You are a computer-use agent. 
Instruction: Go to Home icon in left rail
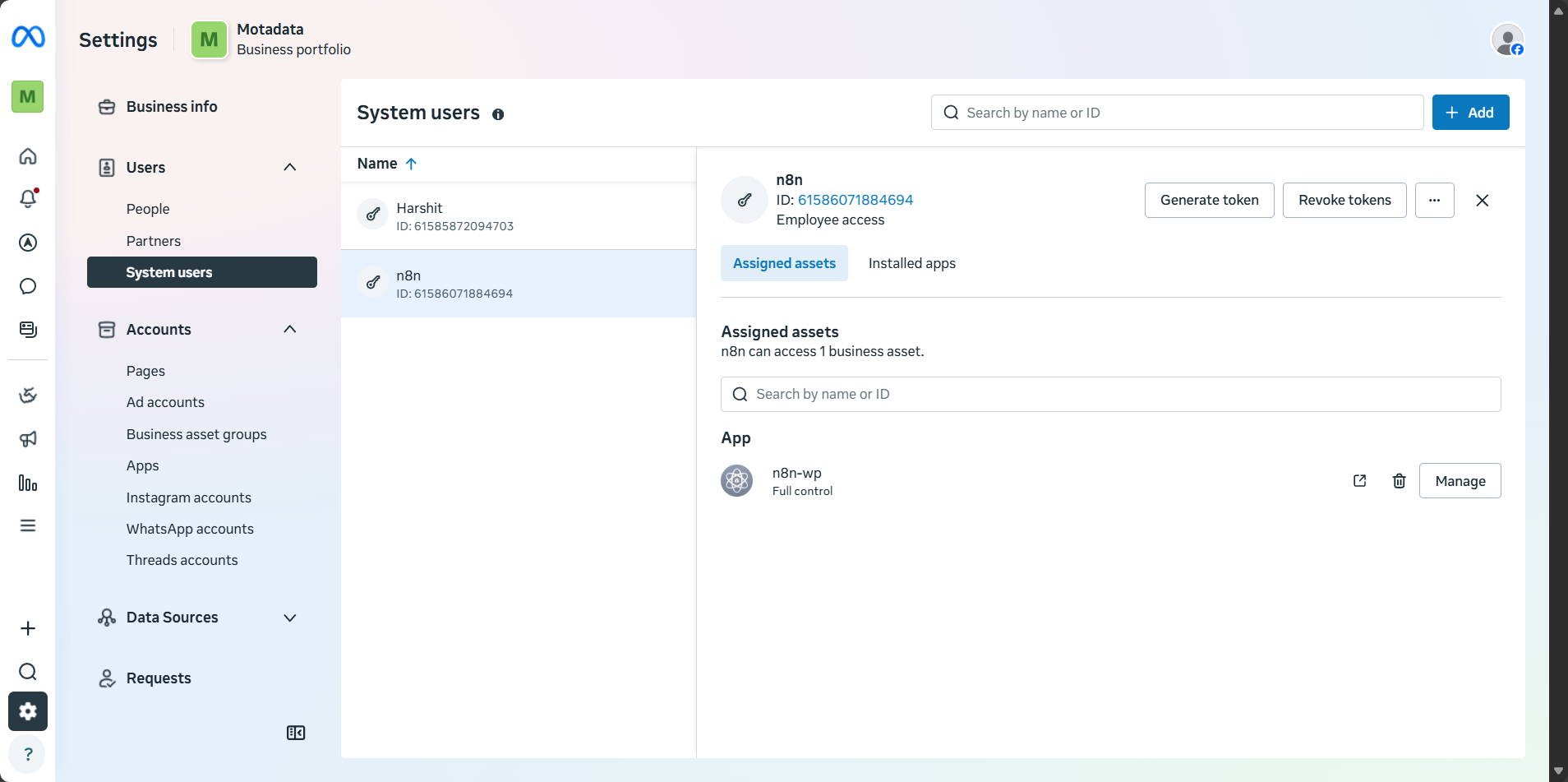point(28,156)
